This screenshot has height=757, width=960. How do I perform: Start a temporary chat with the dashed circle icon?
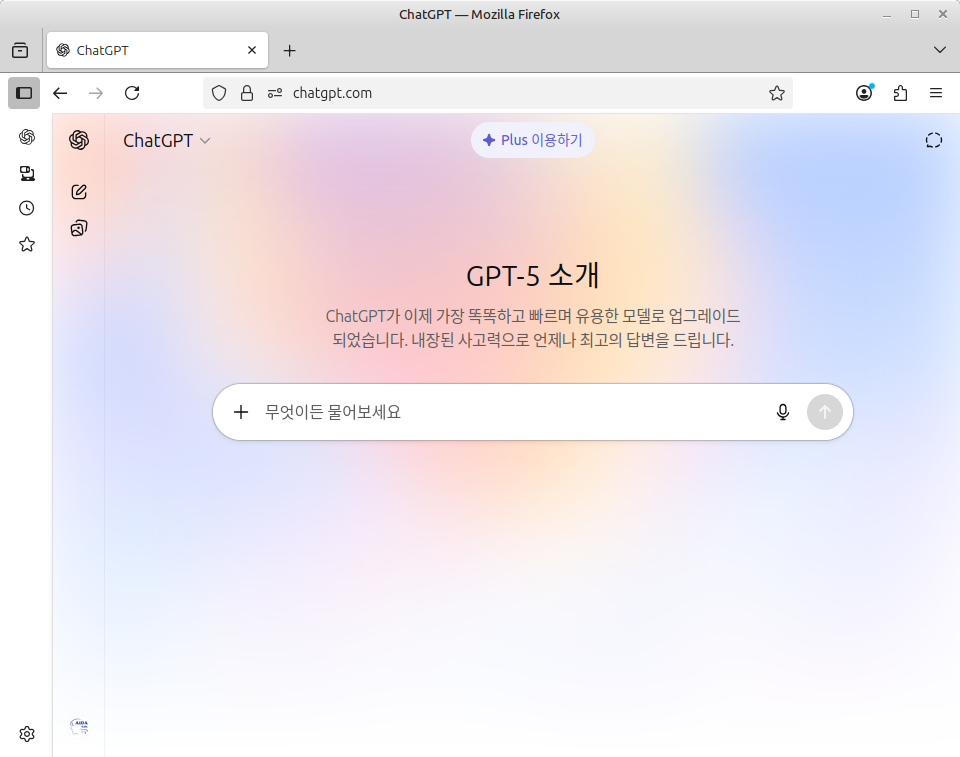click(934, 140)
